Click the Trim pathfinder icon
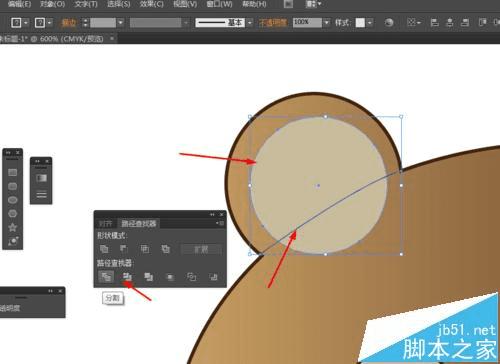 (127, 277)
